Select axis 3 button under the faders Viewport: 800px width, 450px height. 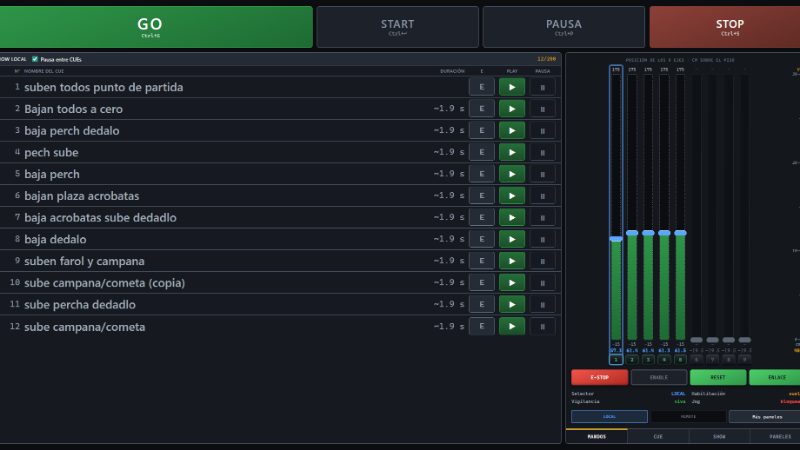coord(648,360)
